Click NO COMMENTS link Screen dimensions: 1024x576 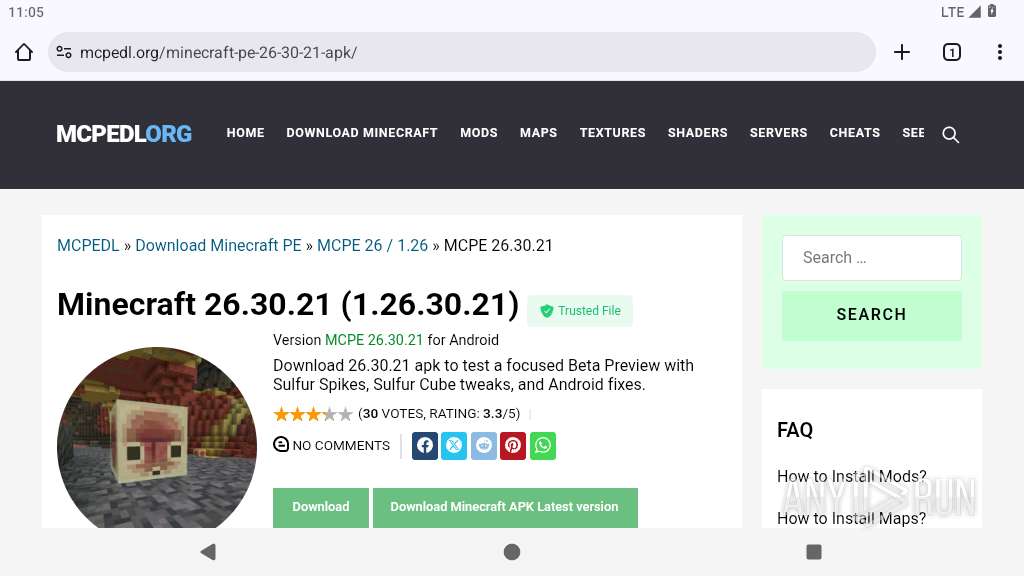coord(341,445)
